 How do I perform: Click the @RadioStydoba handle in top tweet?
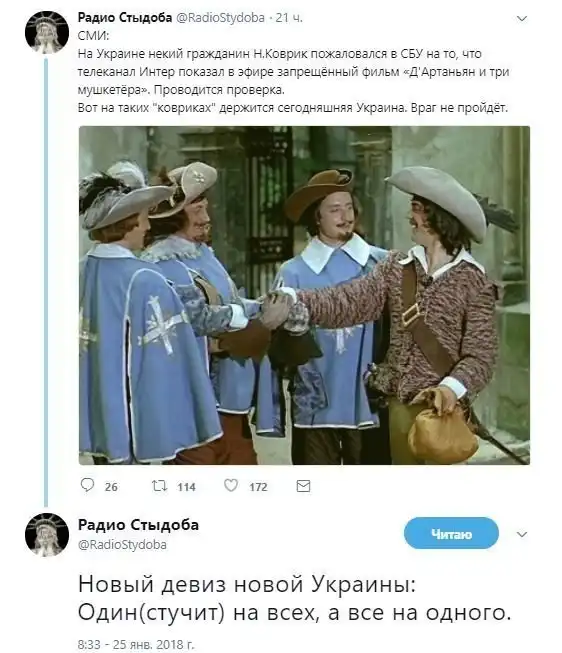[220, 17]
